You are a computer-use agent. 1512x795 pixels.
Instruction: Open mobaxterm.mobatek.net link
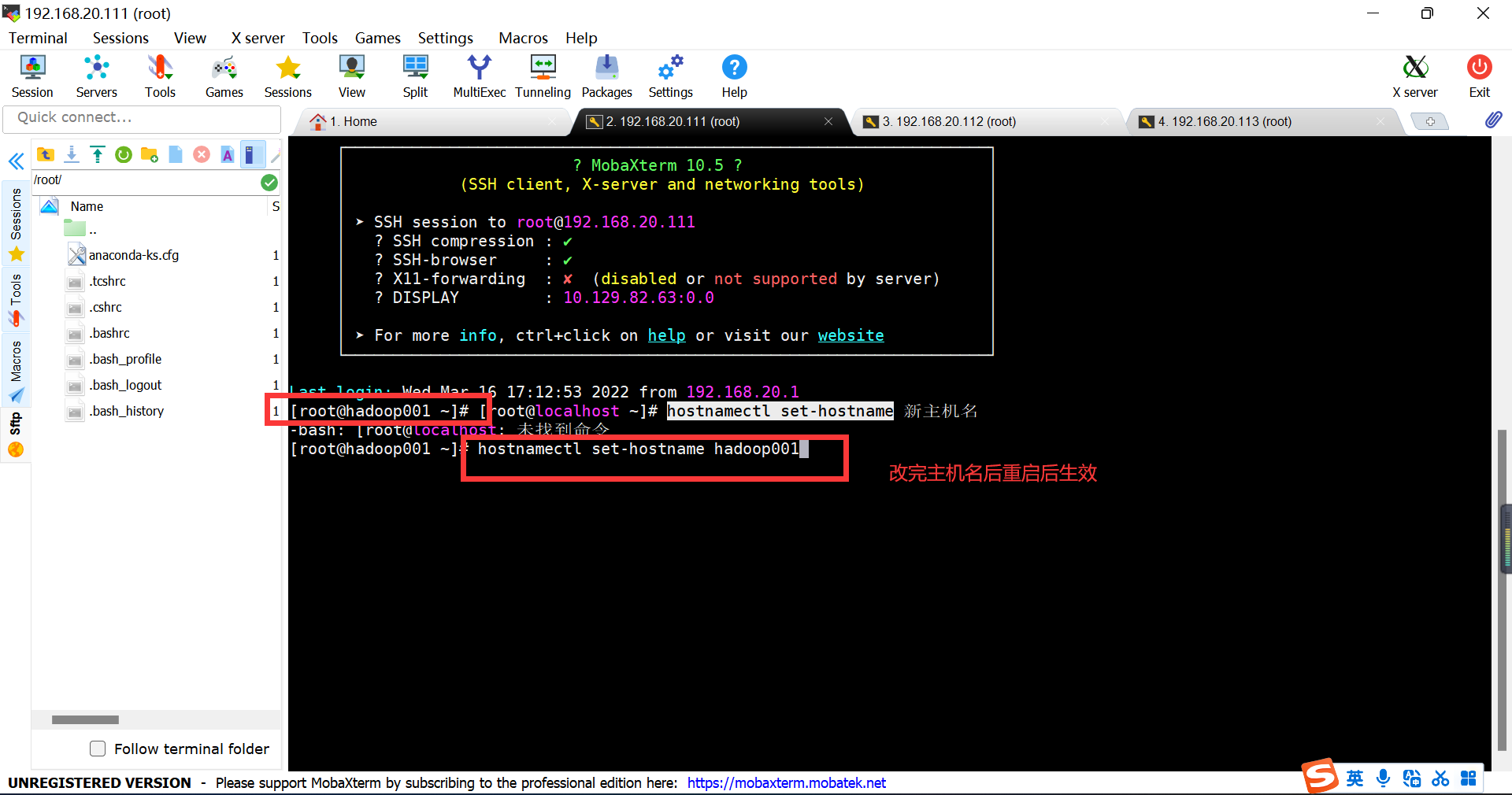click(786, 782)
